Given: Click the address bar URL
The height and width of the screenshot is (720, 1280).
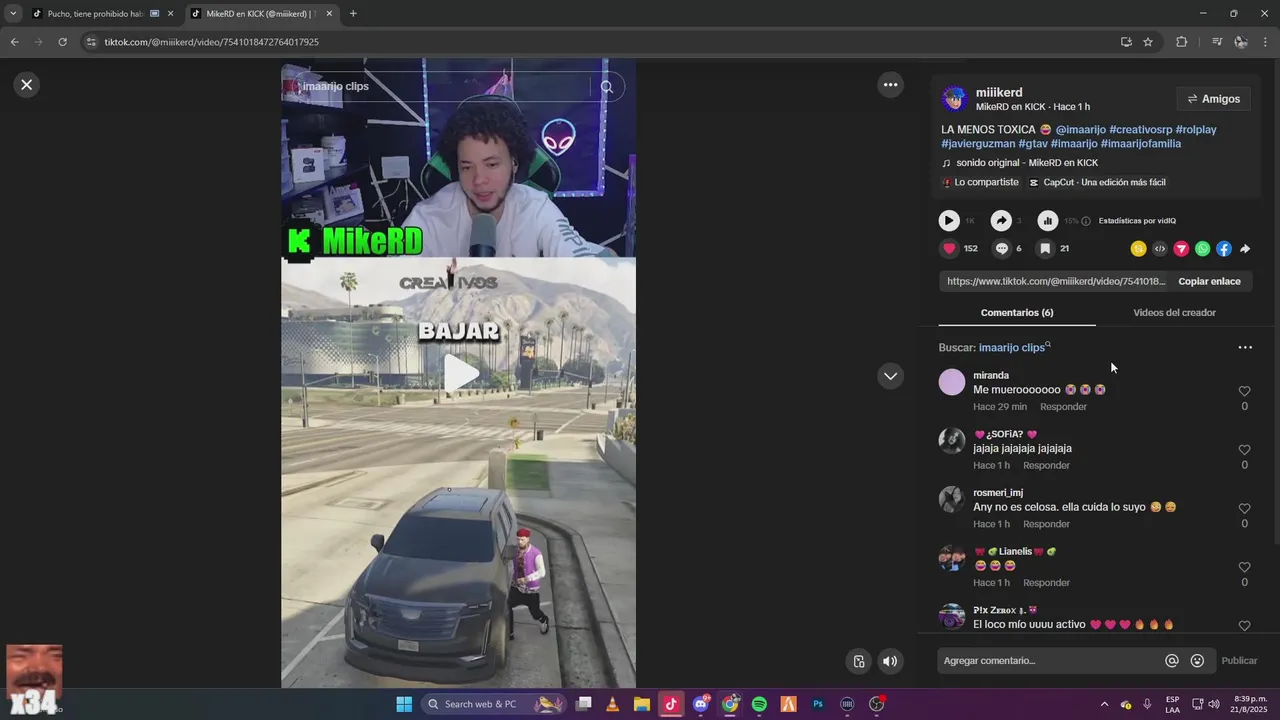Looking at the screenshot, I should coord(212,42).
